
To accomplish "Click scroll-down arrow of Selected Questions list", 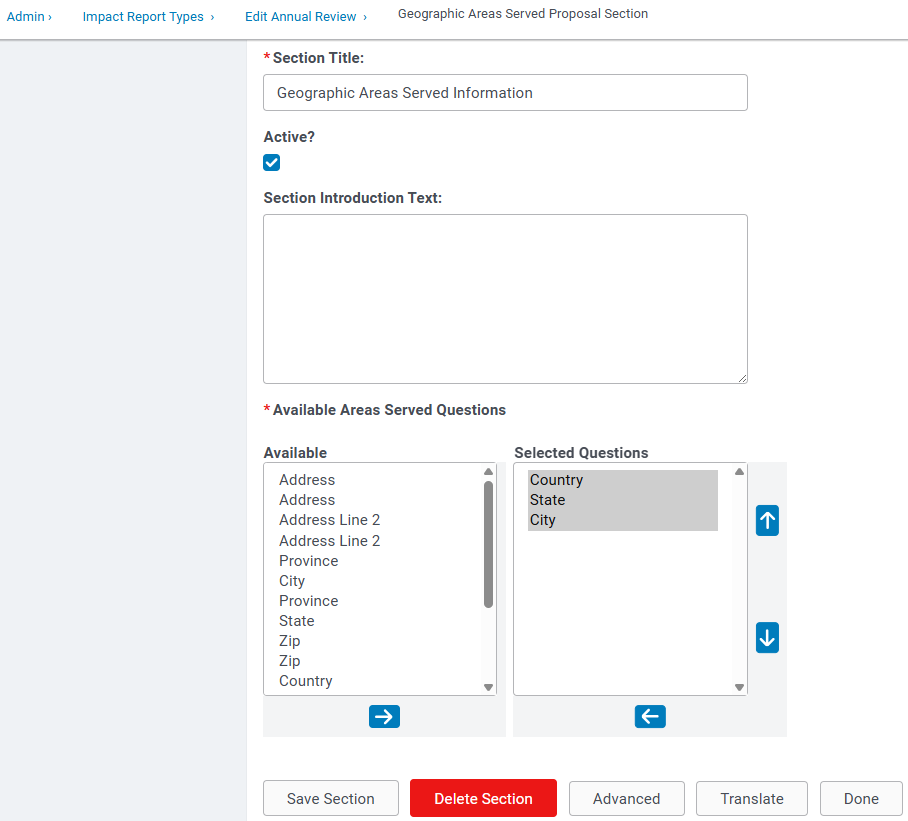I will [x=739, y=687].
